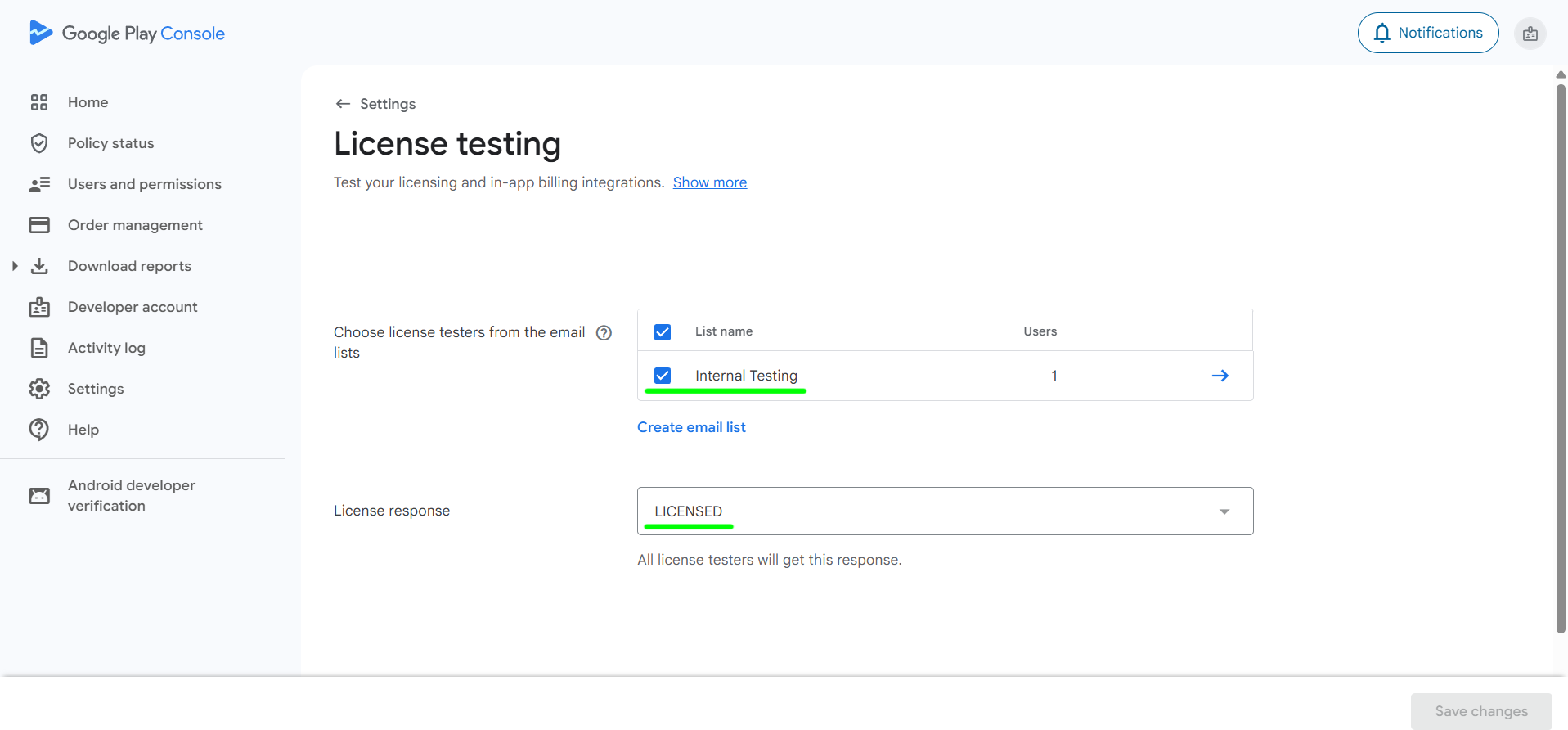The width and height of the screenshot is (1568, 730).
Task: Open the License response dropdown
Action: click(x=945, y=511)
